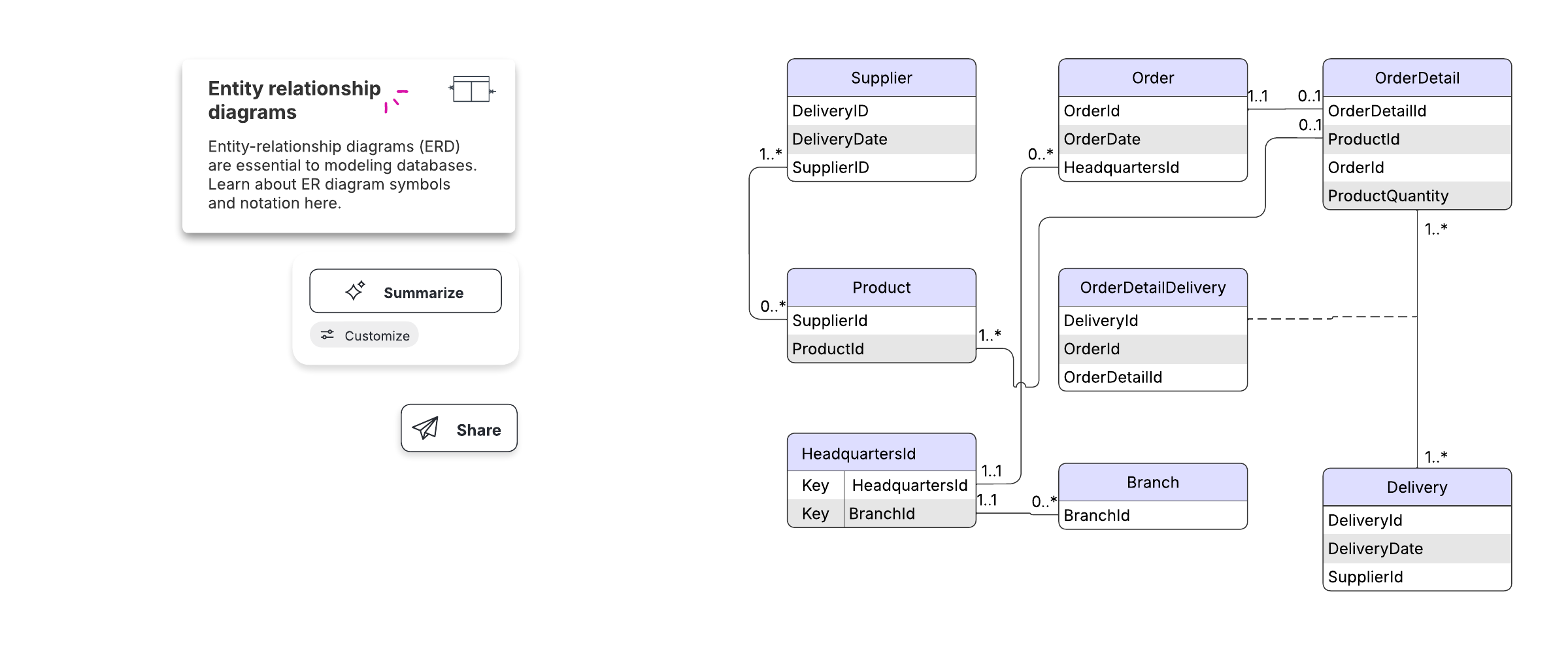
Task: Click the Share button text
Action: point(478,429)
